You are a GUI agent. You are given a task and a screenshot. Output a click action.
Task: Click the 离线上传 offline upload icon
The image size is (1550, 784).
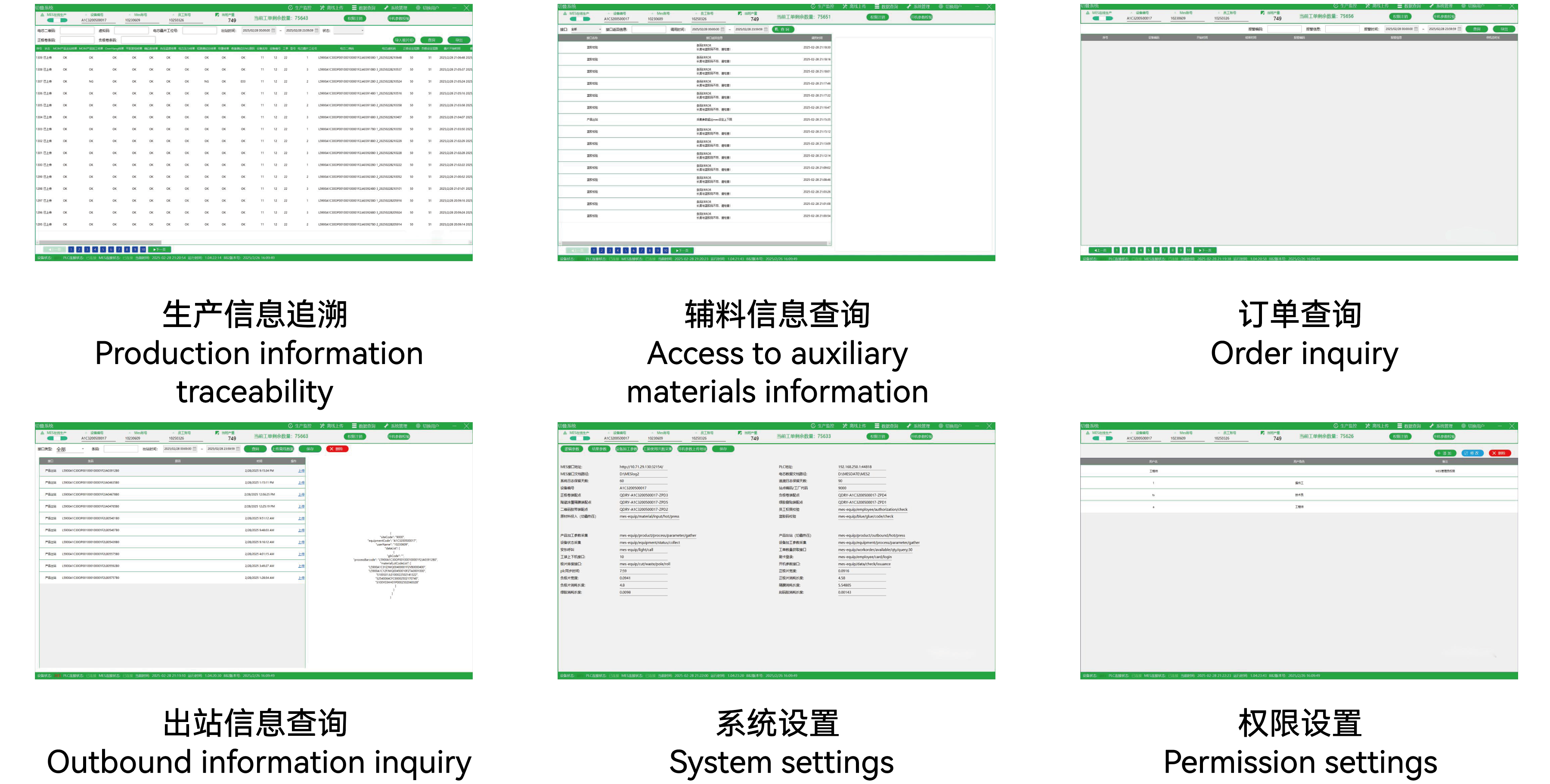coord(323,8)
